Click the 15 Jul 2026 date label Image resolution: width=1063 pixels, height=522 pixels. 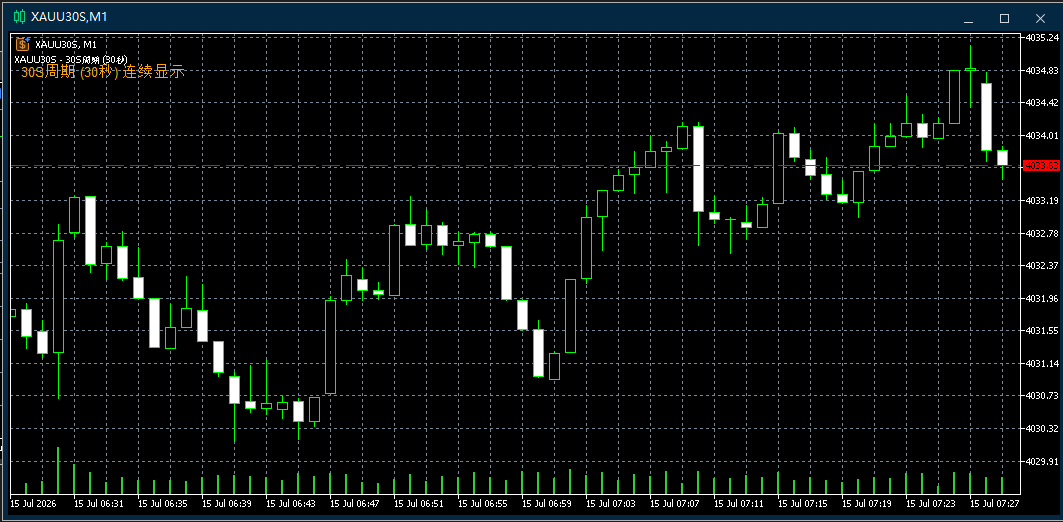point(33,504)
